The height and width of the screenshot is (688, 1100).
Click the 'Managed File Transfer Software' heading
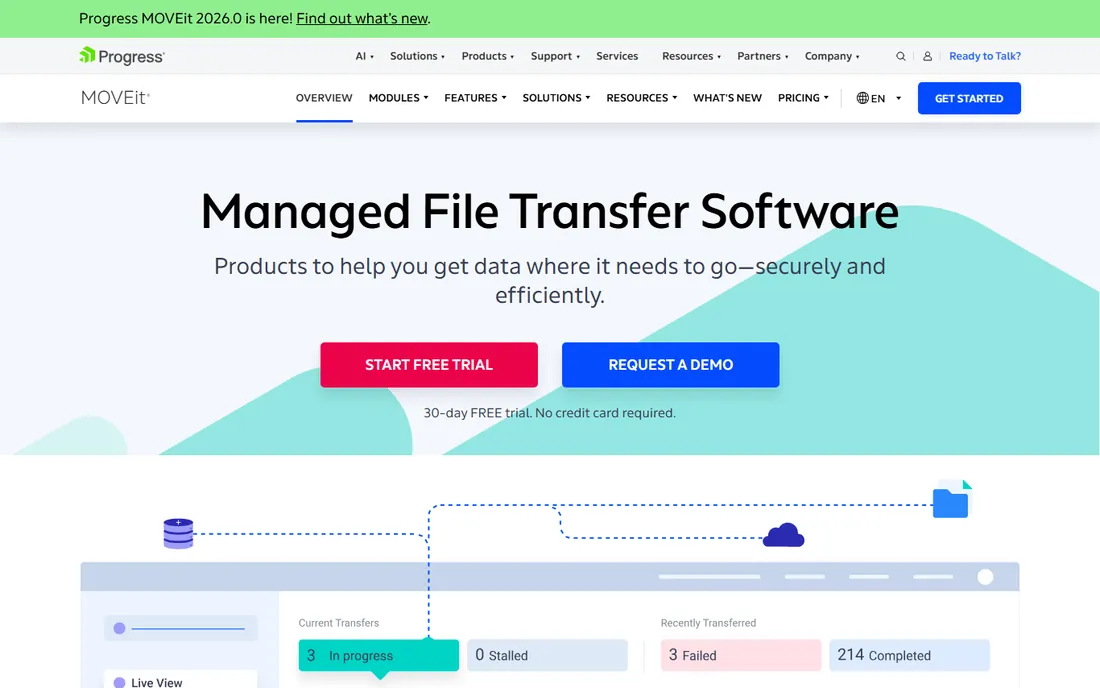pos(550,211)
